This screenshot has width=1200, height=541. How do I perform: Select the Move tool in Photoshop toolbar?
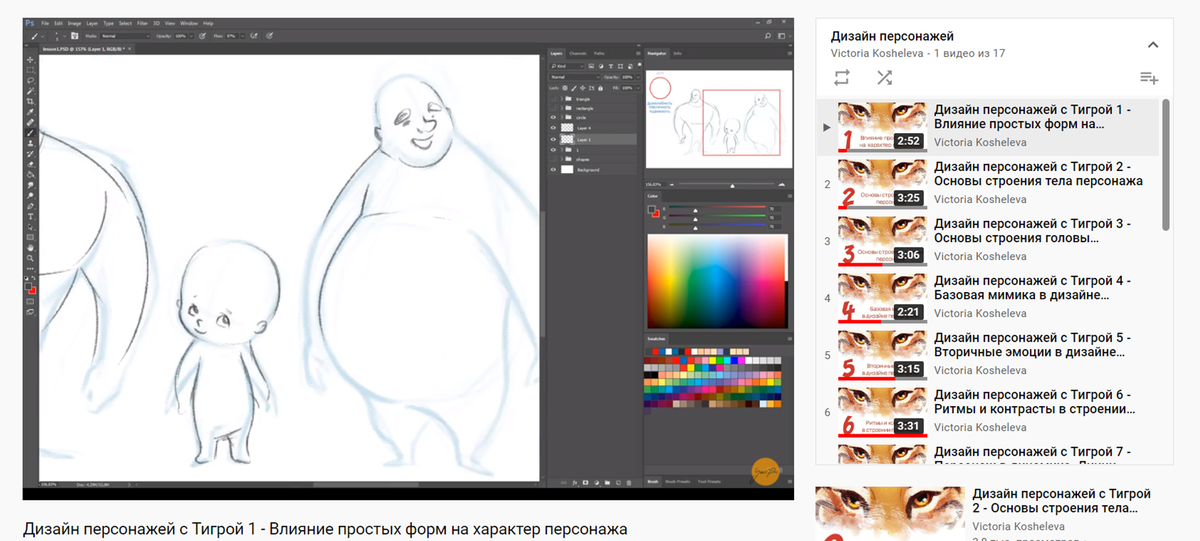(30, 60)
